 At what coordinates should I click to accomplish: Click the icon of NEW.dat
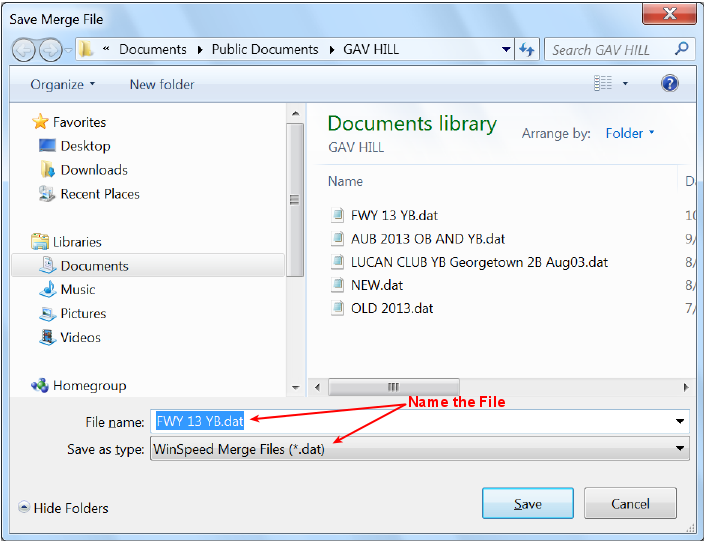337,284
